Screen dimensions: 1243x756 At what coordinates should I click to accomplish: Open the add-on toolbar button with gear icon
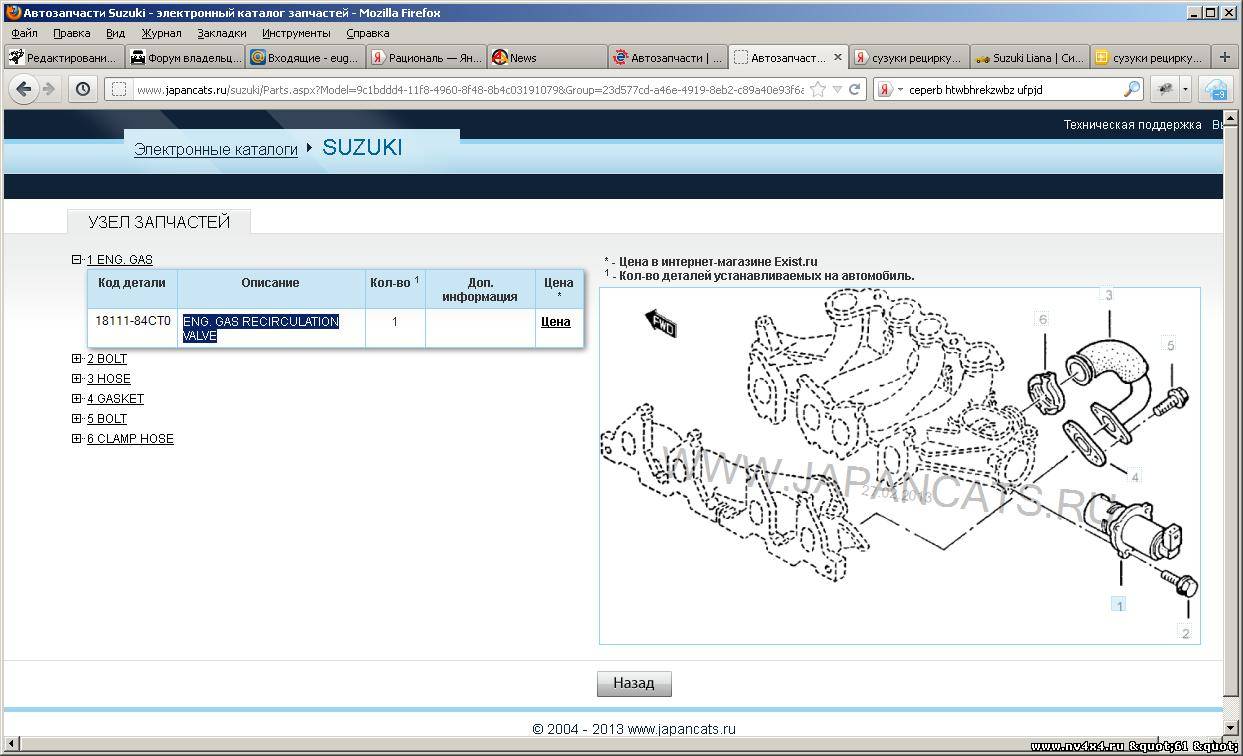pos(1164,89)
